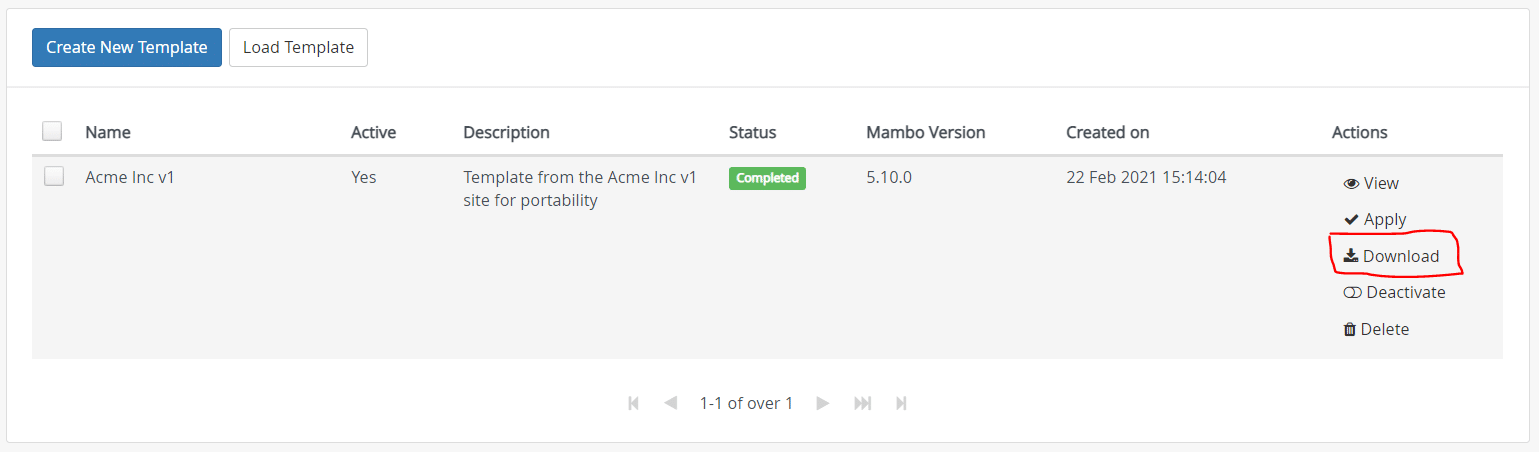Tick the select-all checkbox in header
Viewport: 1539px width, 452px height.
[x=52, y=131]
